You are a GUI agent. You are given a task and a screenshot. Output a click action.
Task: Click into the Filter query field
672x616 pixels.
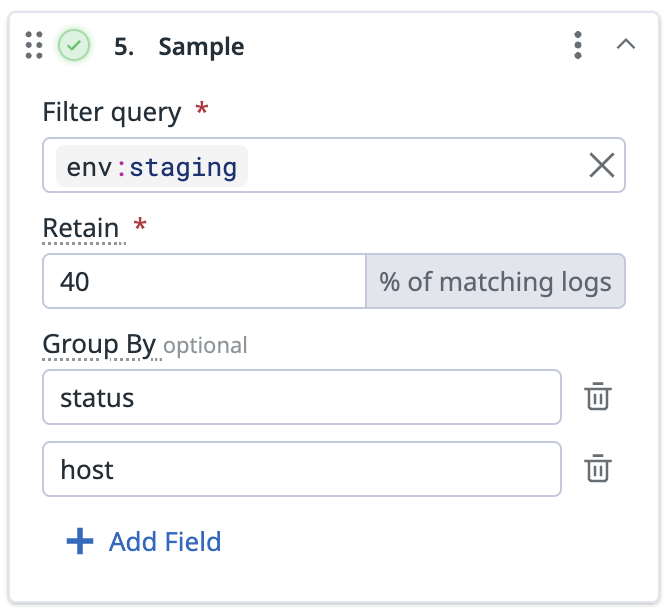(x=334, y=165)
